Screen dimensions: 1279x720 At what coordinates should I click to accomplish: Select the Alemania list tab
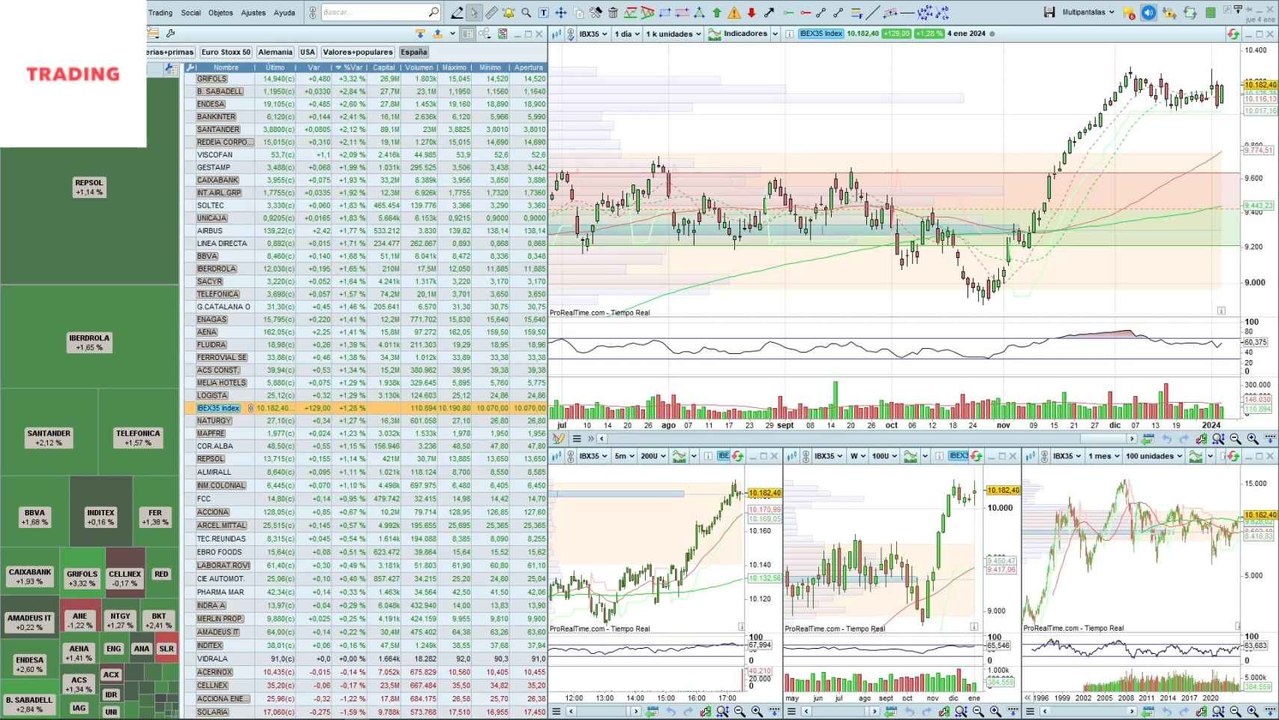coord(275,52)
